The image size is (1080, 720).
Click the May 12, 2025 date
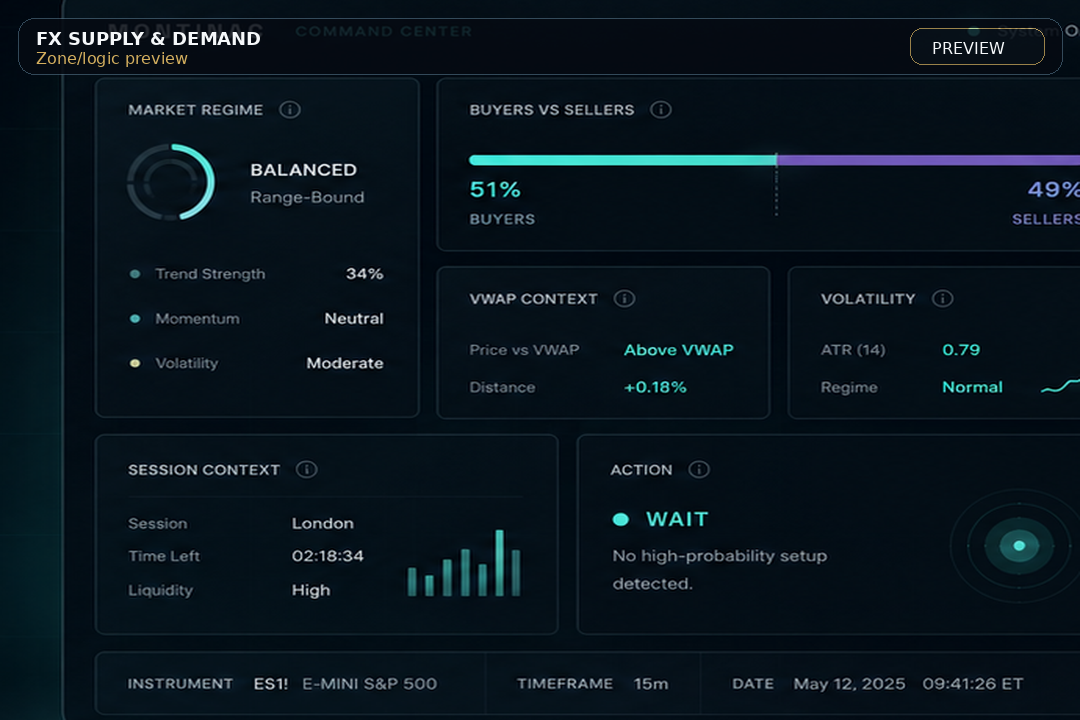pos(849,683)
